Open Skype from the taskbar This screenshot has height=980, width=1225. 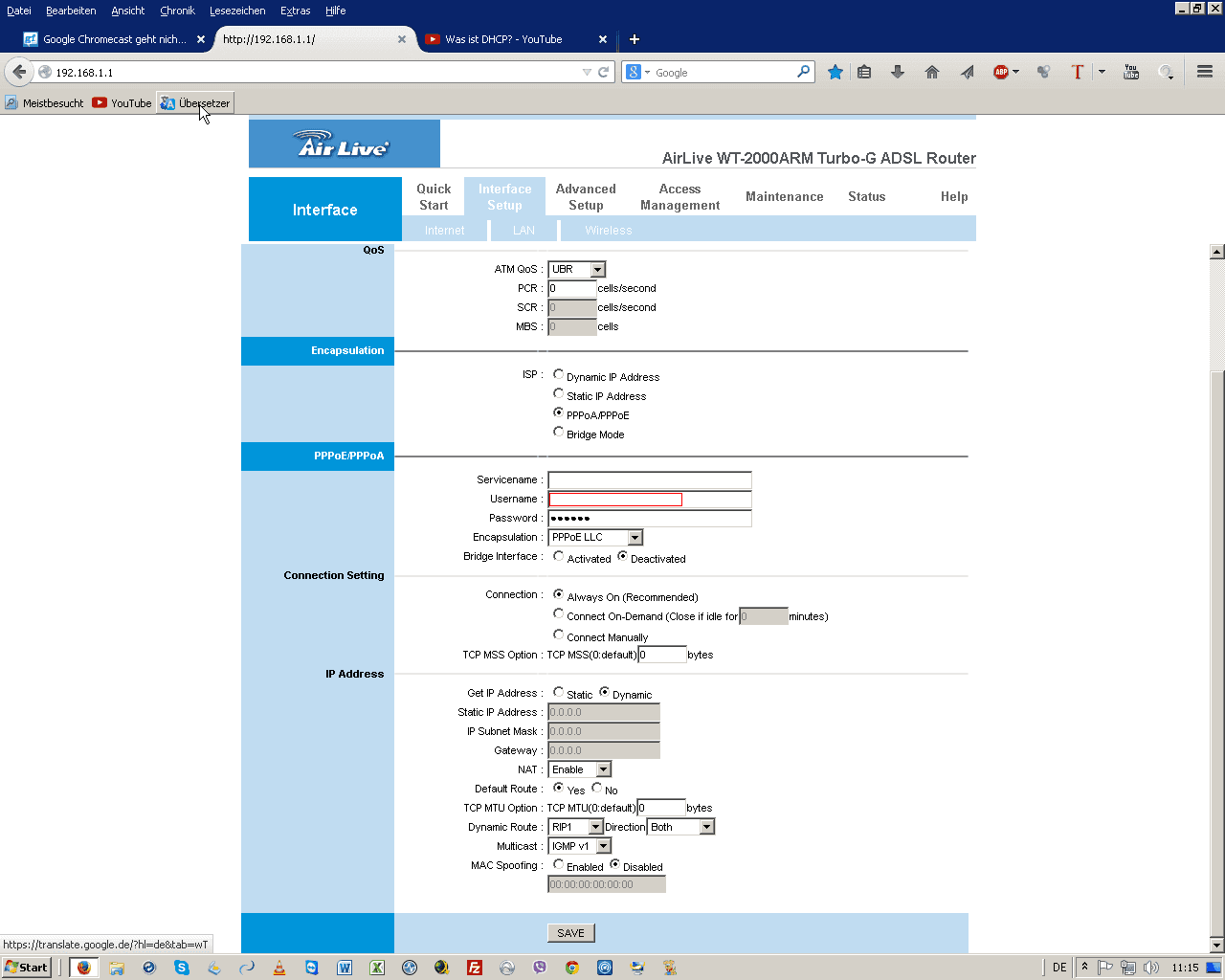tap(182, 968)
